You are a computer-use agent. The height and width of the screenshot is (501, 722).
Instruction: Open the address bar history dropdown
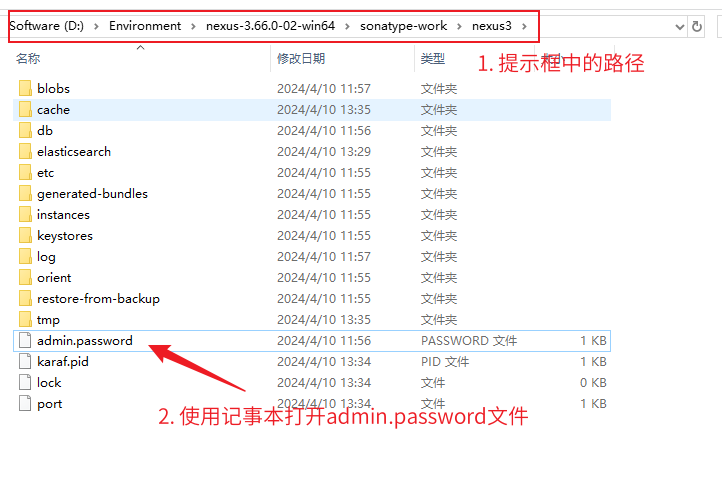679,26
